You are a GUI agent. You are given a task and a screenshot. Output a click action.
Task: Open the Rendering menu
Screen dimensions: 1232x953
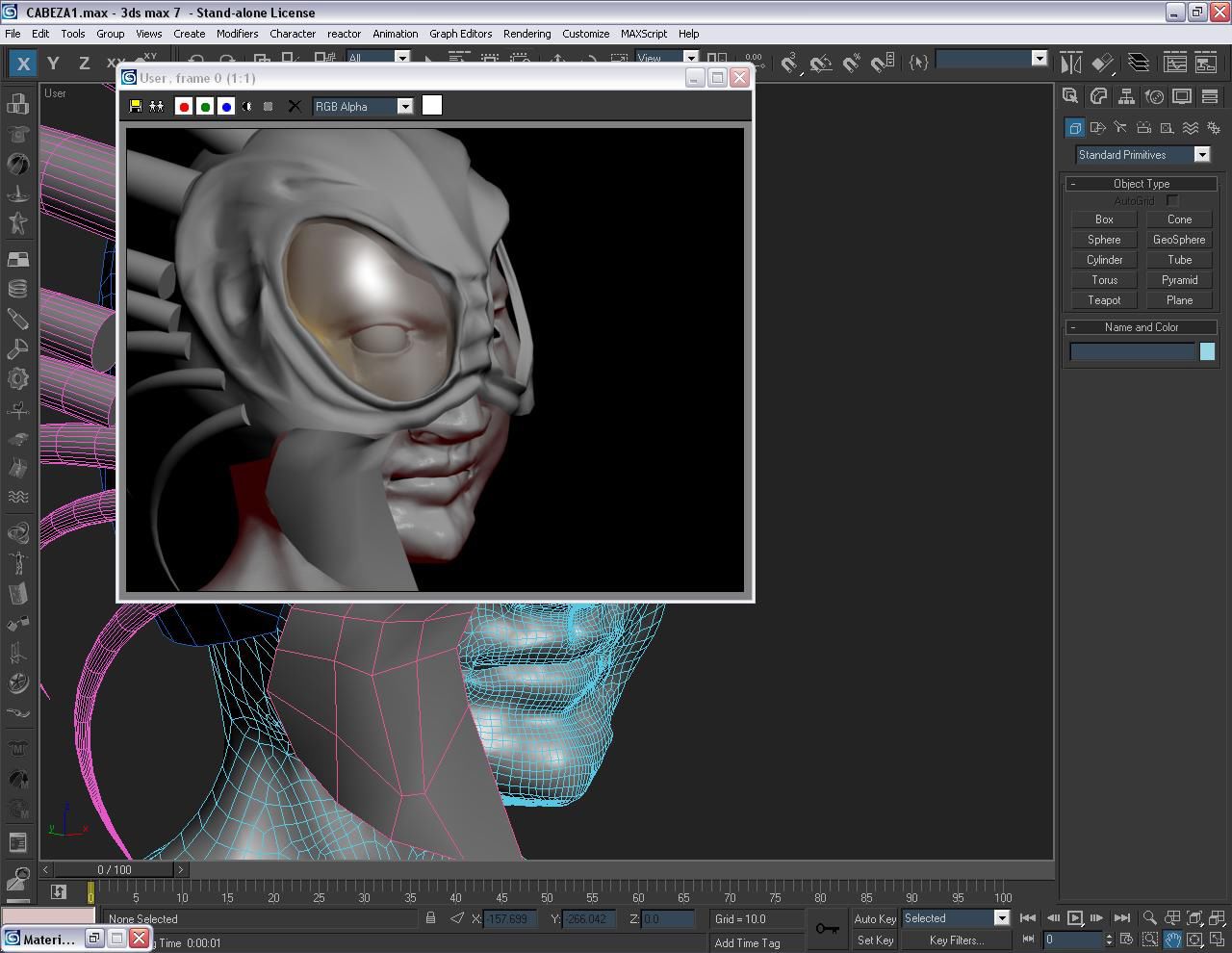[526, 33]
